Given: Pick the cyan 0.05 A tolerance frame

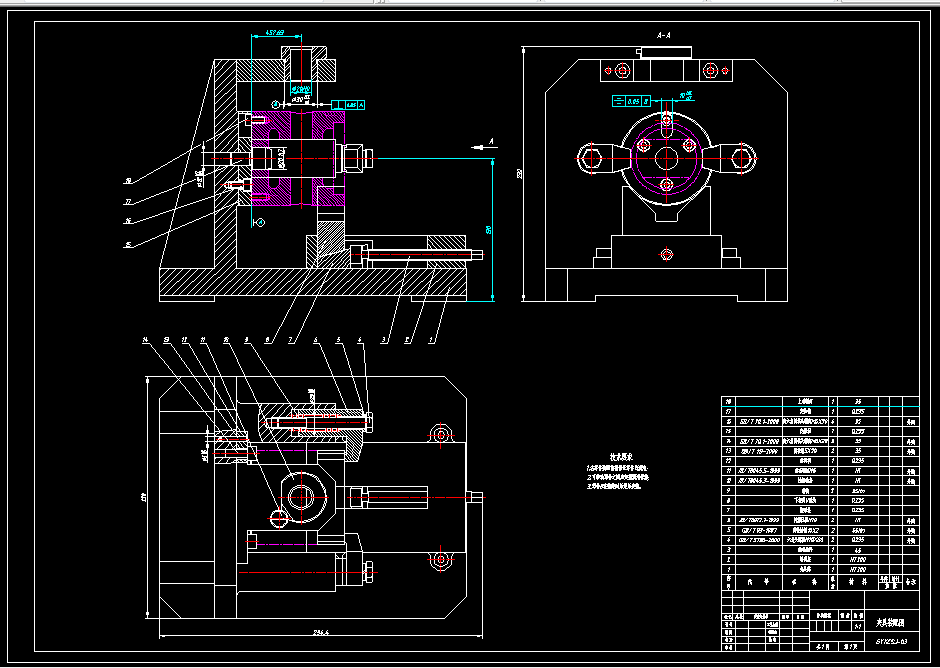Looking at the screenshot, I should pyautogui.click(x=348, y=105).
